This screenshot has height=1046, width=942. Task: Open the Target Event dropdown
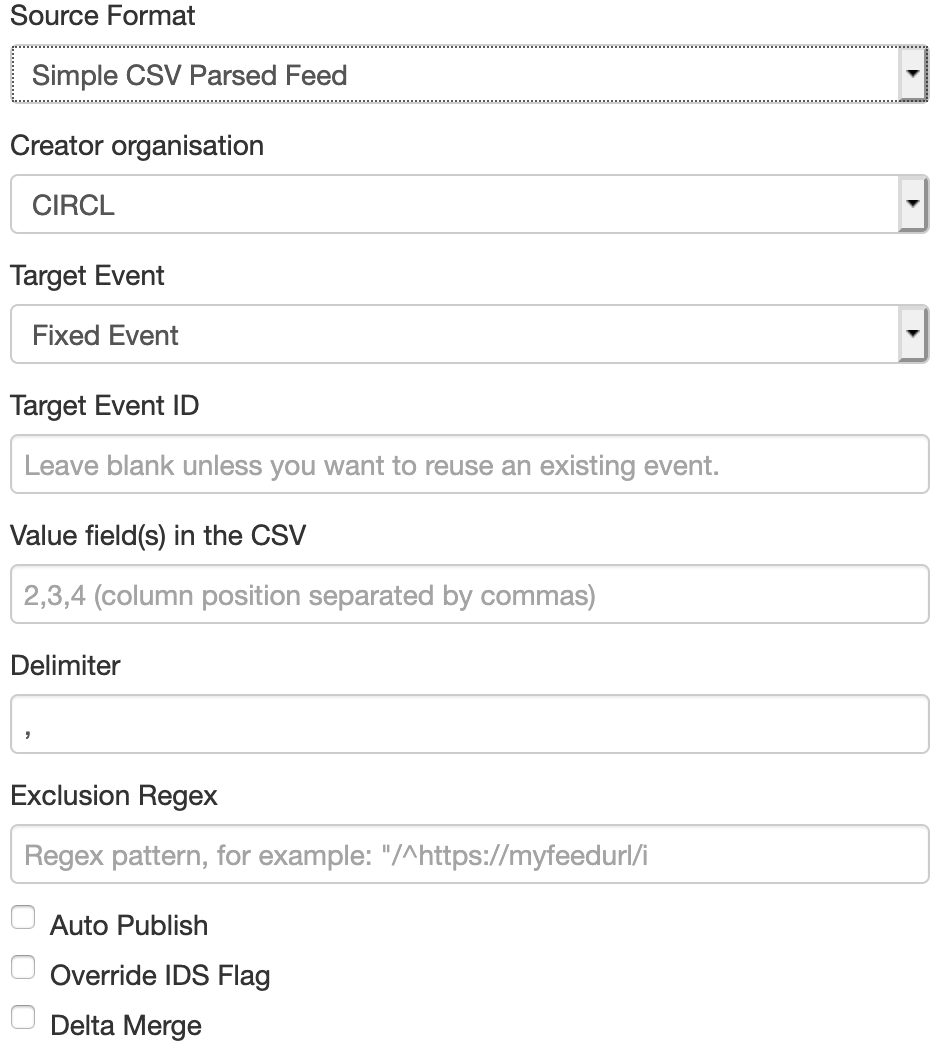pos(455,335)
